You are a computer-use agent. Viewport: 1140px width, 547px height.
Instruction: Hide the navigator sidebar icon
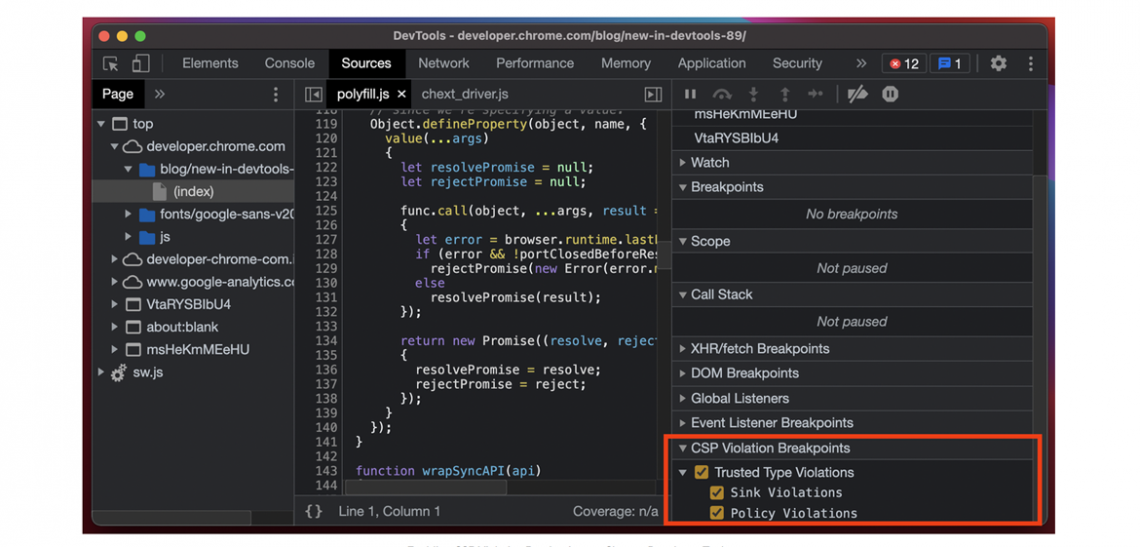coord(314,94)
